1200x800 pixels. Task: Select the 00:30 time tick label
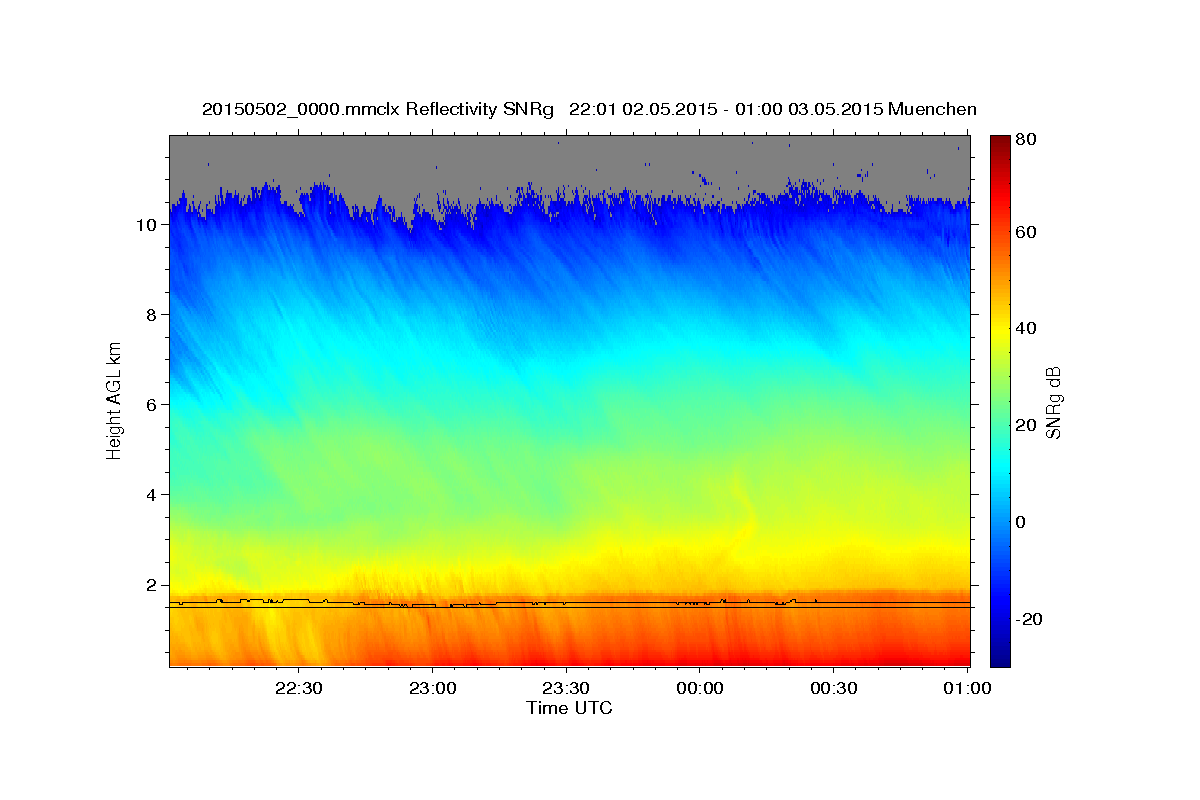[834, 688]
